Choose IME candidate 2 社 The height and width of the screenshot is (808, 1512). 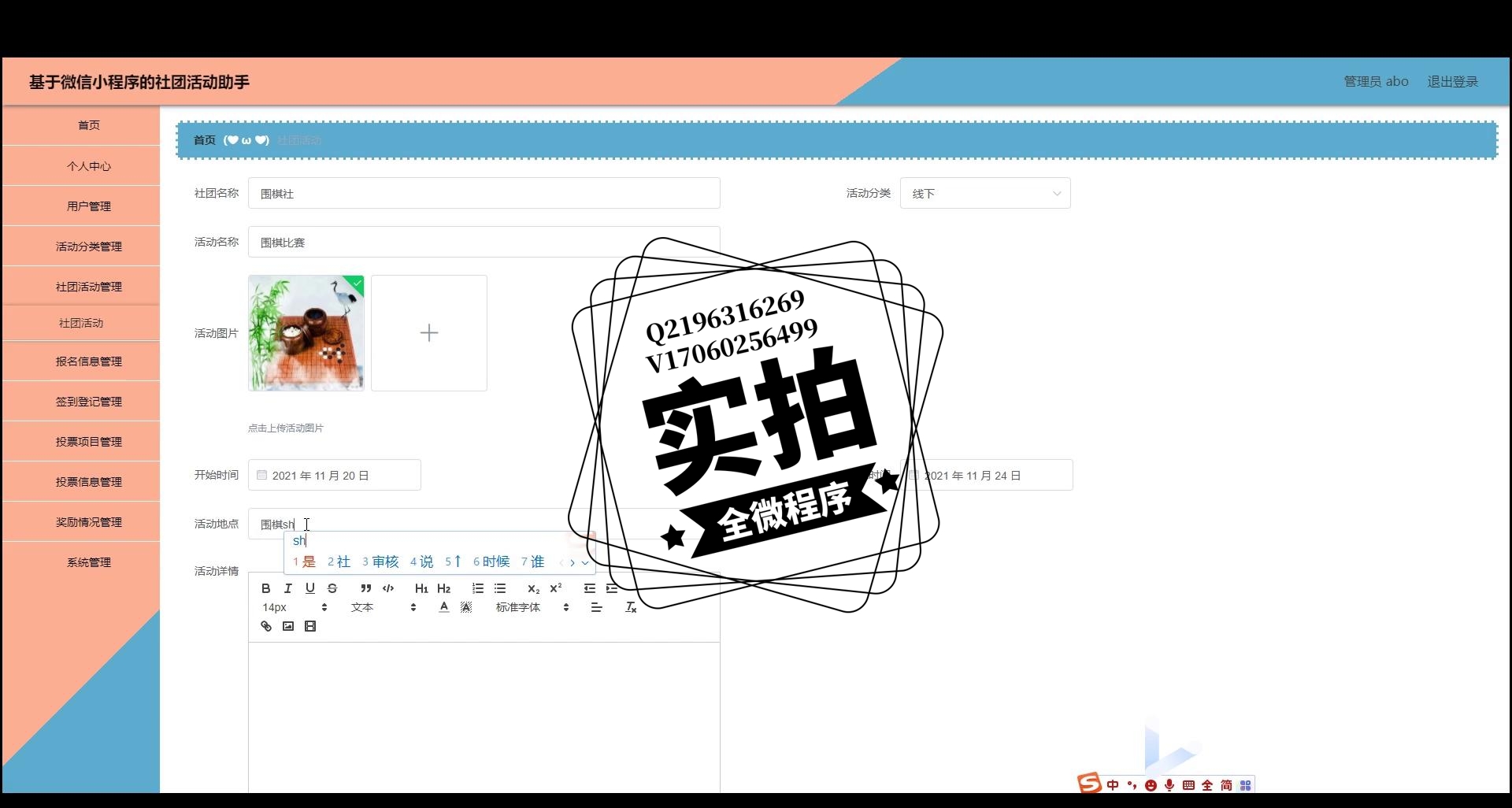click(339, 562)
